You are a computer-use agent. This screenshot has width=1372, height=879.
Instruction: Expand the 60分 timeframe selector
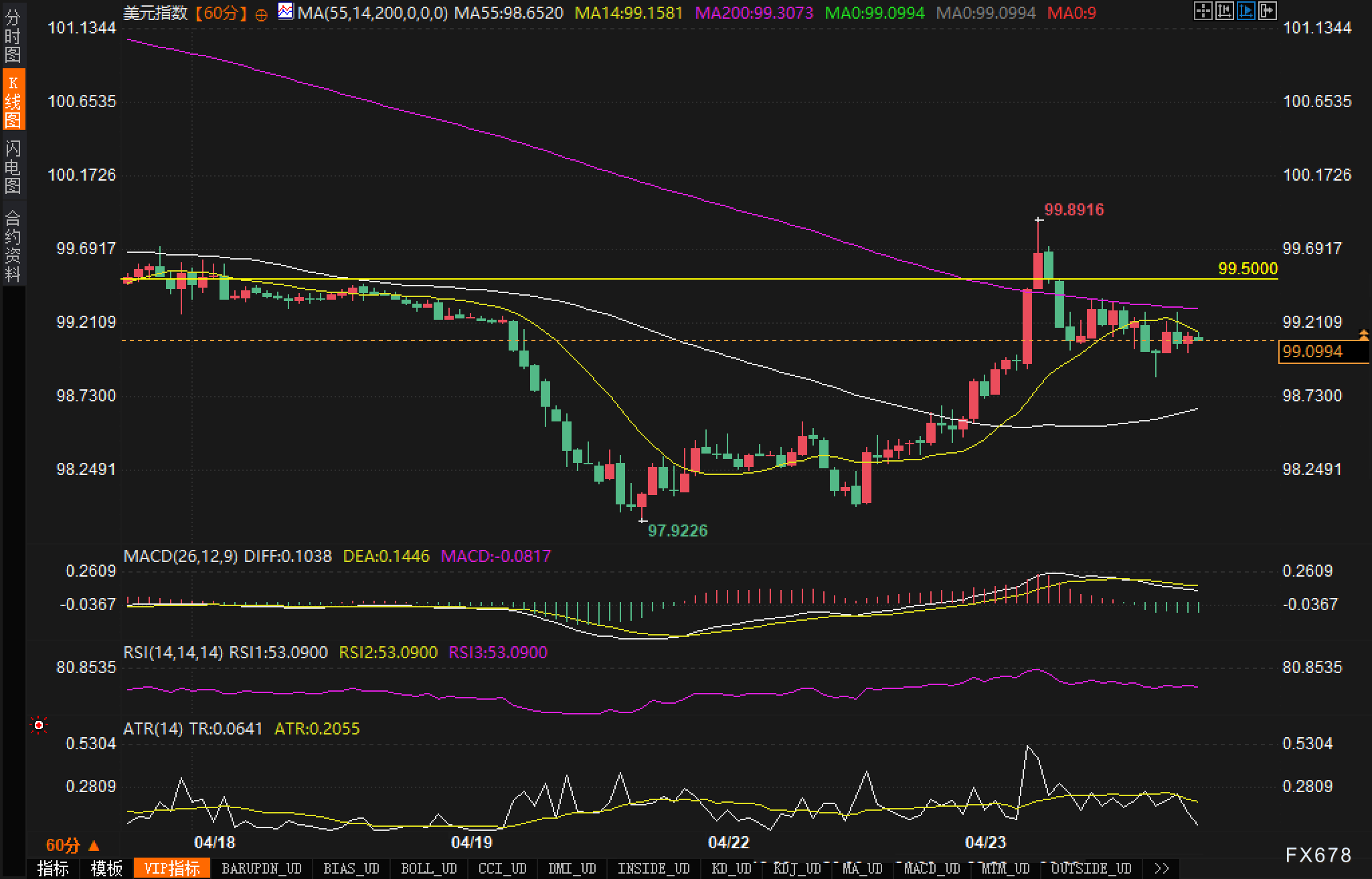pyautogui.click(x=72, y=845)
